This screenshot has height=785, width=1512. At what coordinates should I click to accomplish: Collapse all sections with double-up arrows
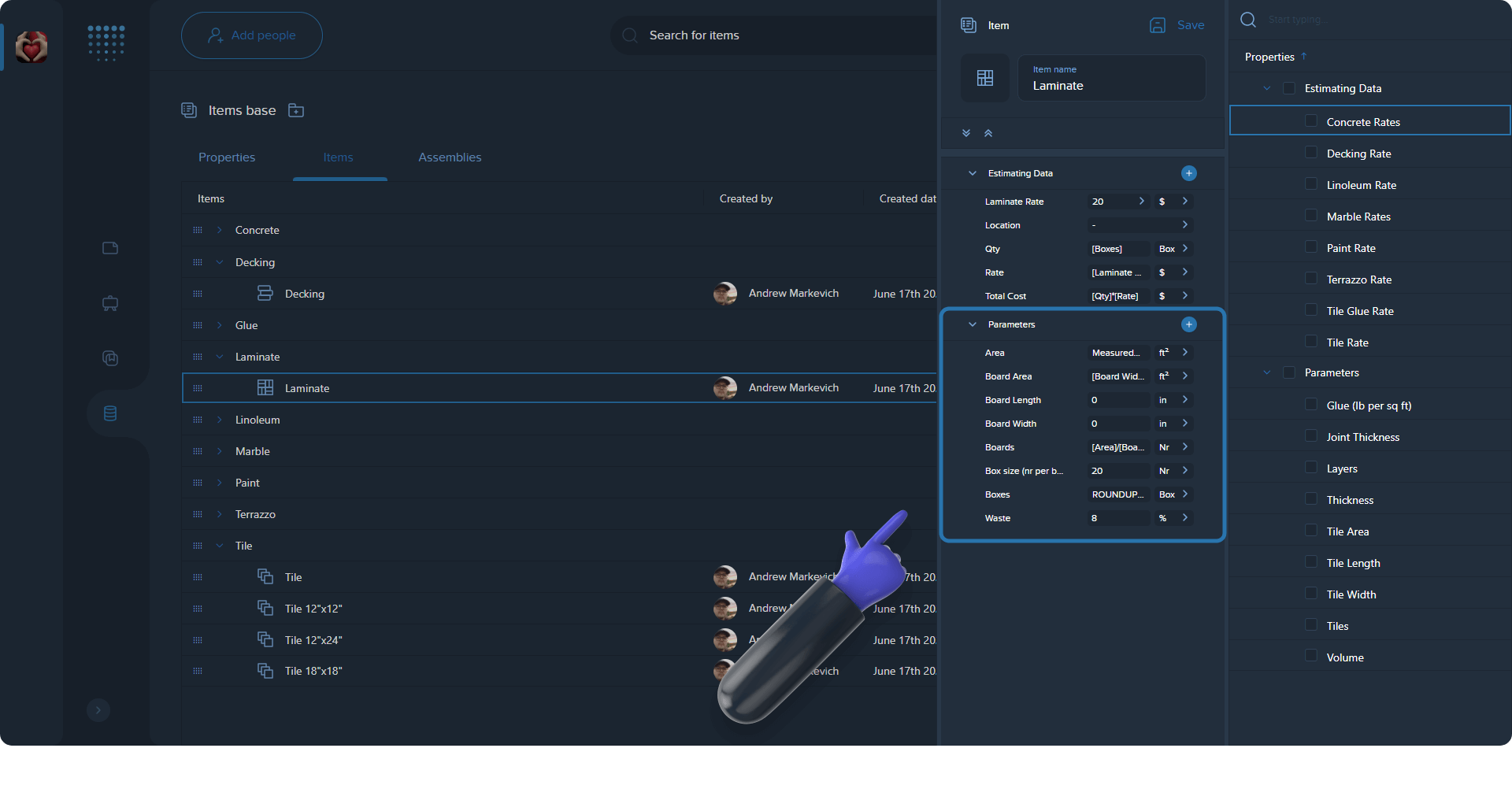pyautogui.click(x=988, y=133)
